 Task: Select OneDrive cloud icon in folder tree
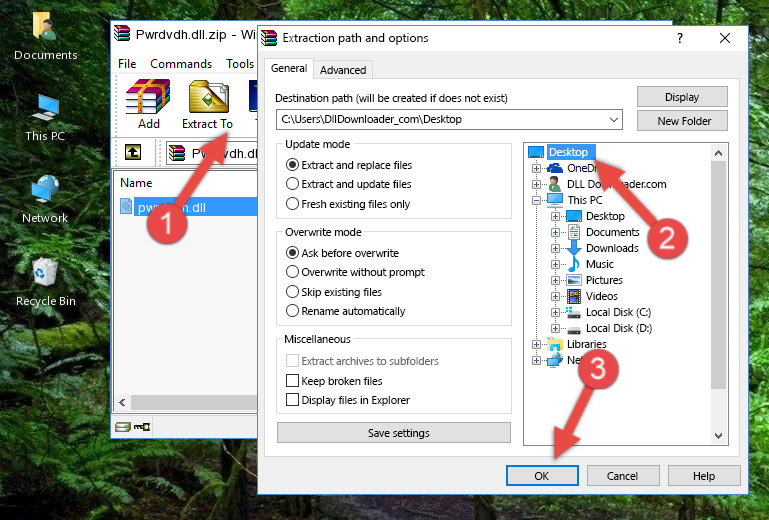click(x=555, y=168)
